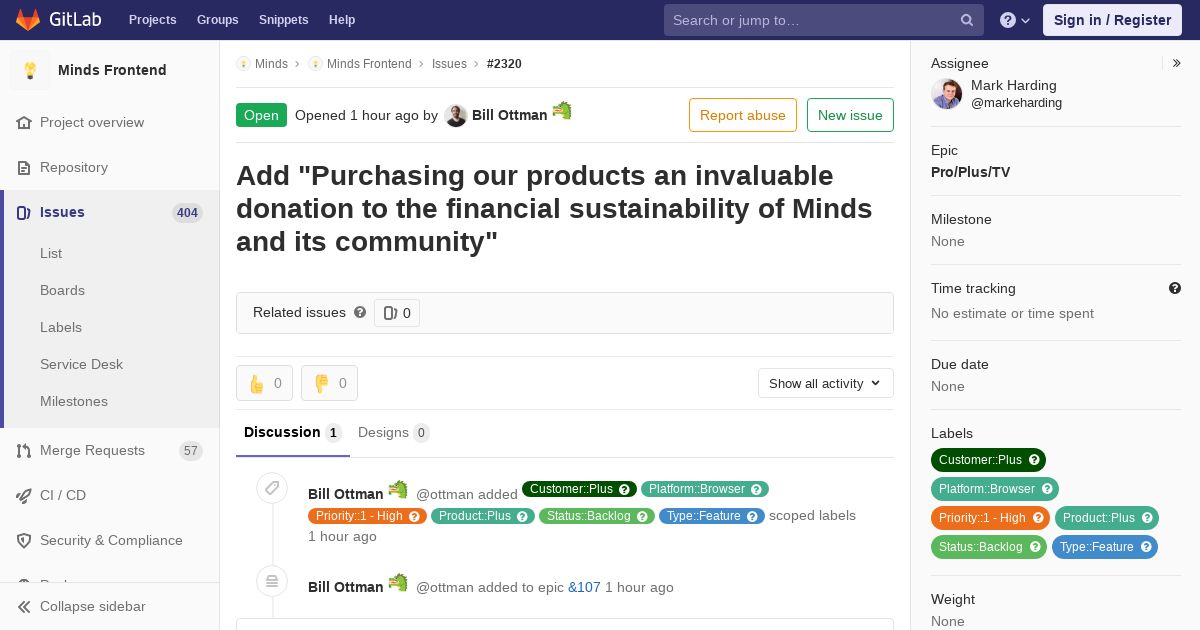
Task: Click Minds Frontend project avatar in sidebar
Action: tap(30, 70)
